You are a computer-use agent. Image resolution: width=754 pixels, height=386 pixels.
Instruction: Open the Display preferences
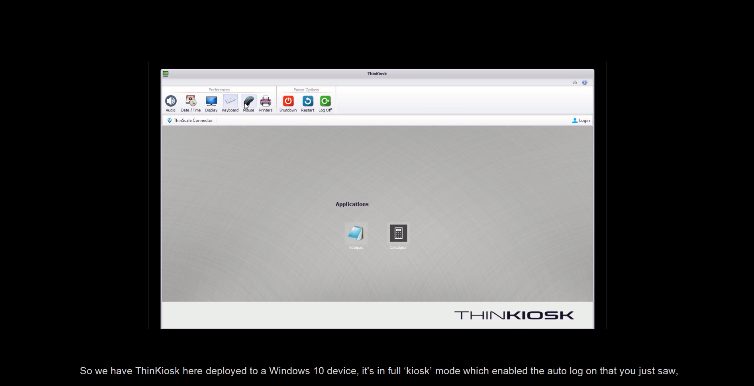point(211,103)
